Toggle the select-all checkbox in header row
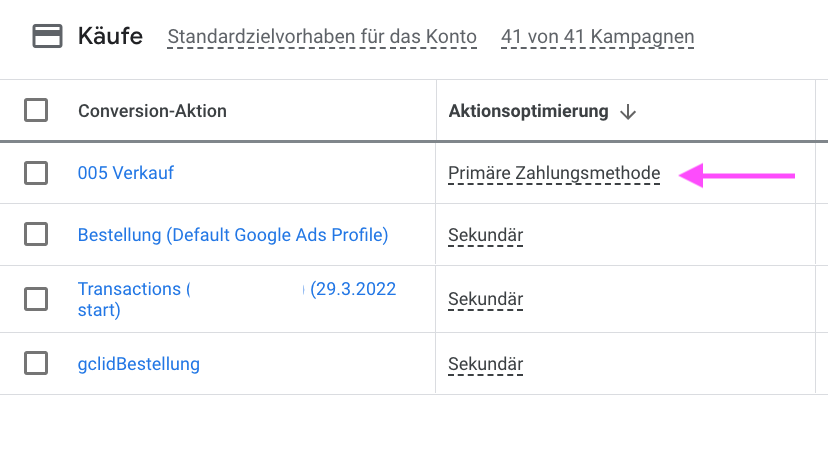This screenshot has height=450, width=828. (36, 110)
